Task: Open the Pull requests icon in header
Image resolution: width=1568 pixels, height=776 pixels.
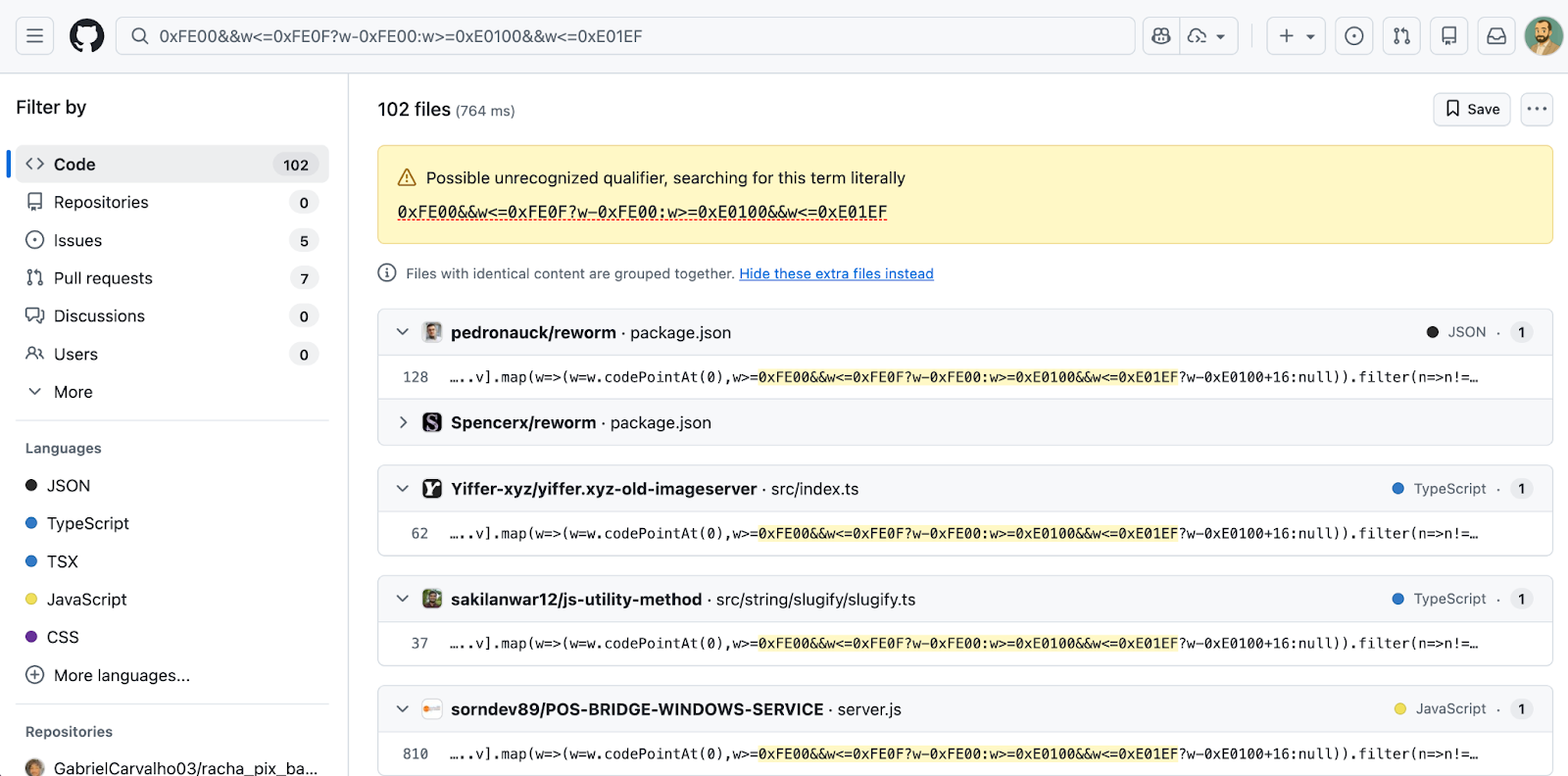Action: [1401, 36]
